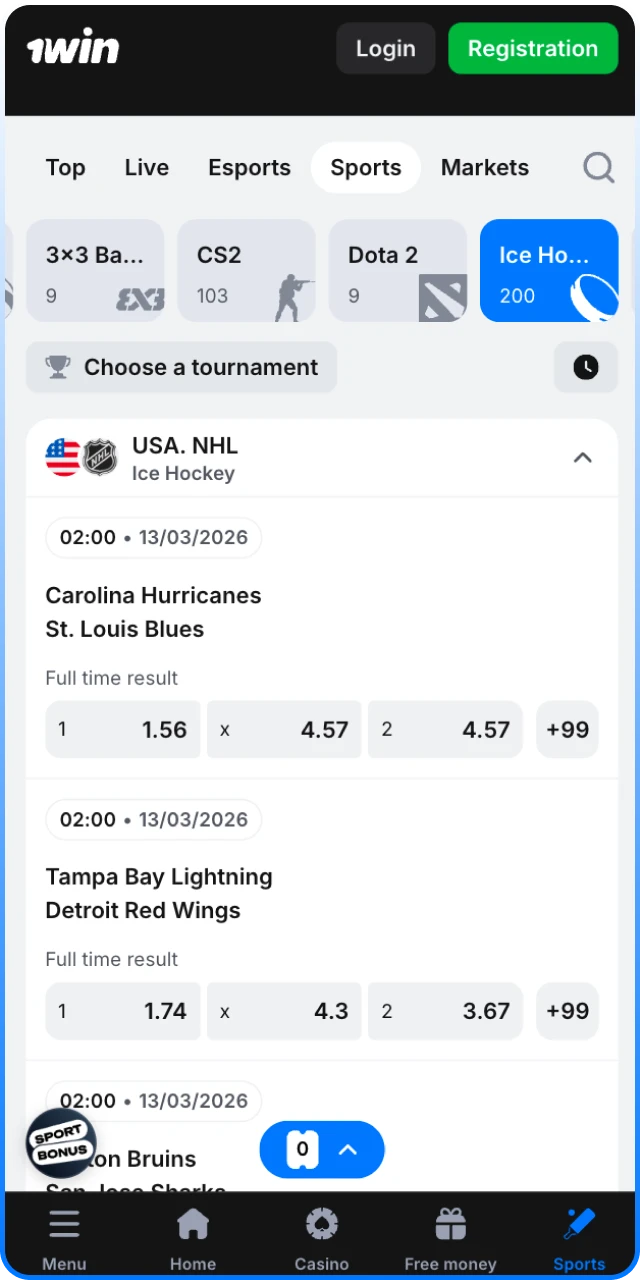The image size is (640, 1280).
Task: Open the Free money gift icon
Action: 450,1239
